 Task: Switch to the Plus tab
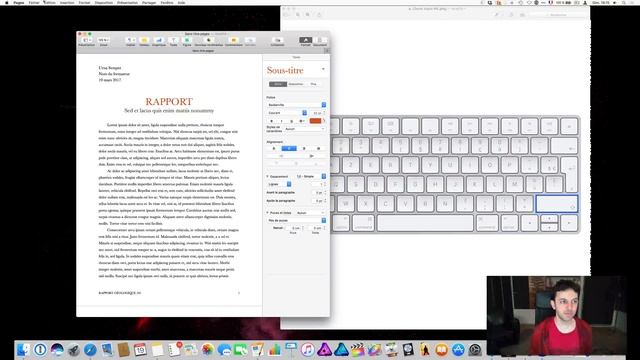click(313, 84)
